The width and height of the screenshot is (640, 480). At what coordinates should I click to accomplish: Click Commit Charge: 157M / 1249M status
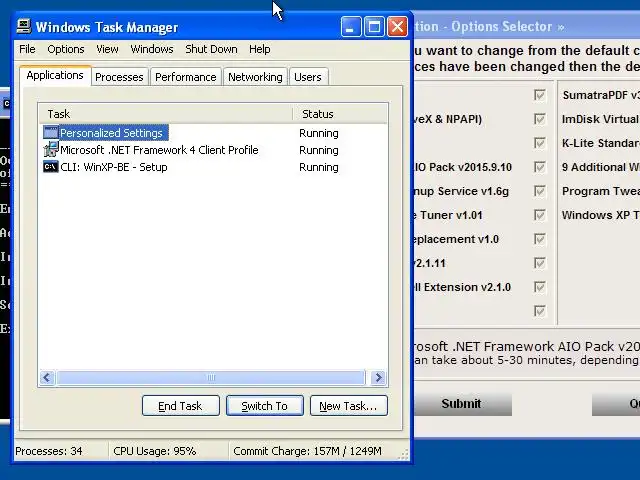(307, 451)
